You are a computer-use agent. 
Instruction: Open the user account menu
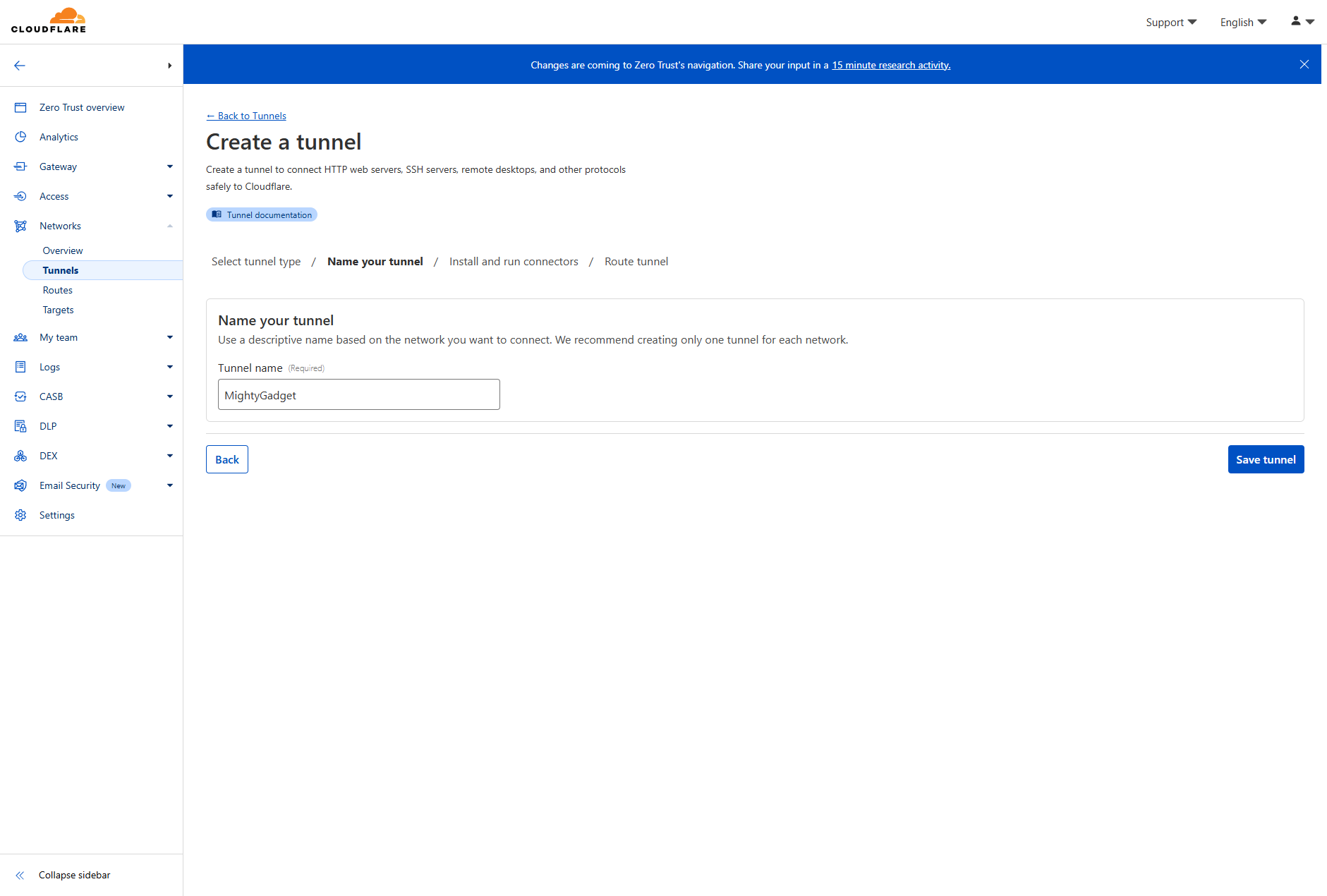tap(1302, 22)
